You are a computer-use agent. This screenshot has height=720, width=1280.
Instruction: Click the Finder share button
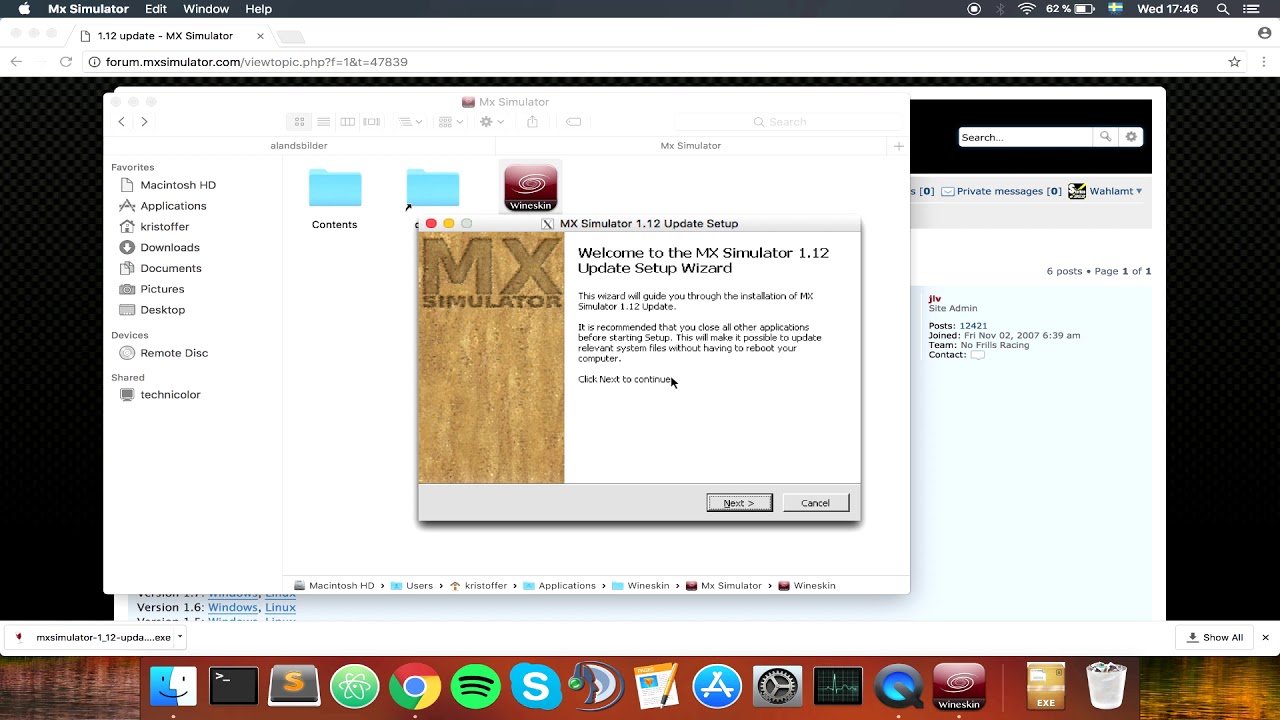tap(532, 121)
